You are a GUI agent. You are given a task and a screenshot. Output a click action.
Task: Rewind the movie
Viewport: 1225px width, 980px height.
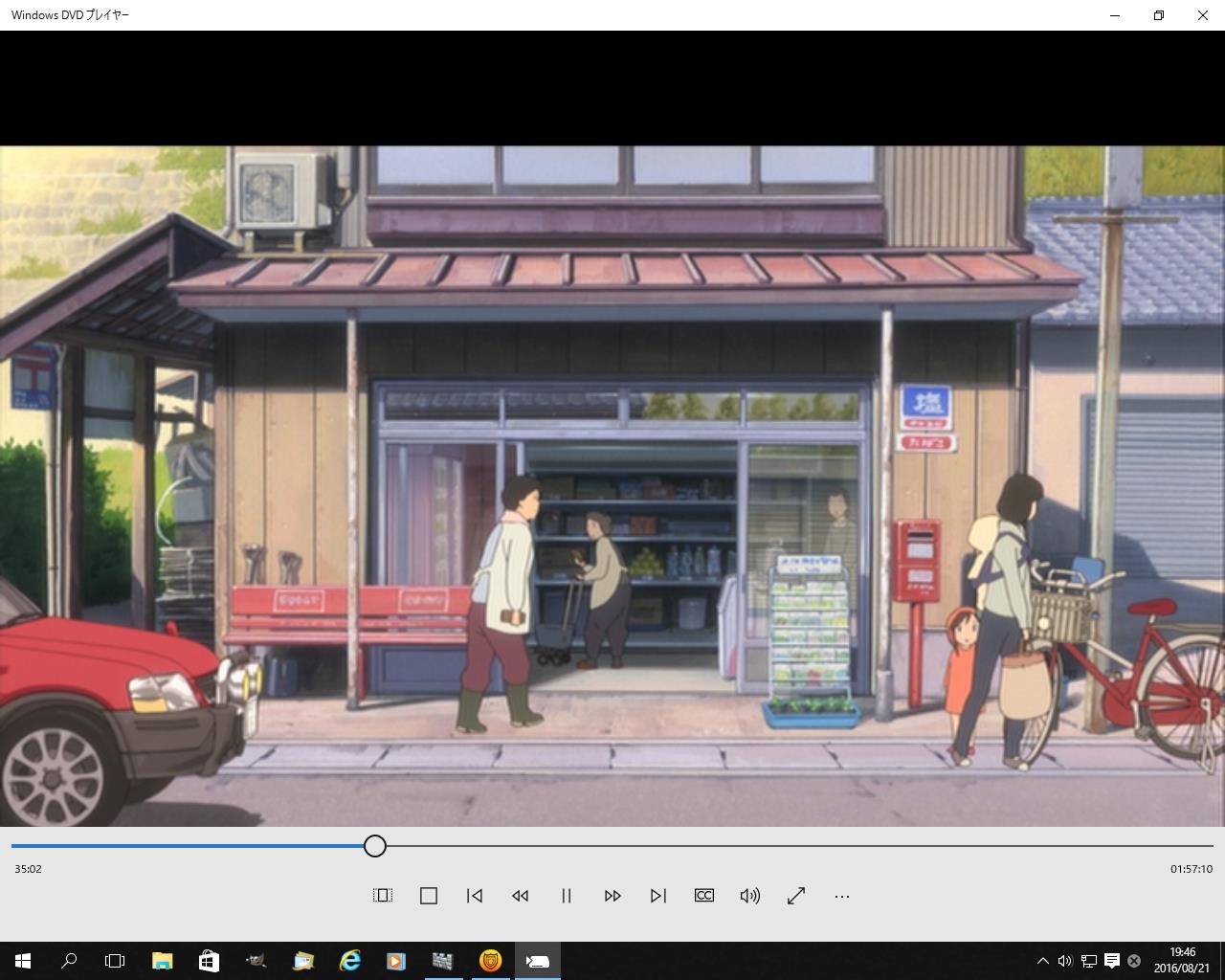(x=521, y=896)
